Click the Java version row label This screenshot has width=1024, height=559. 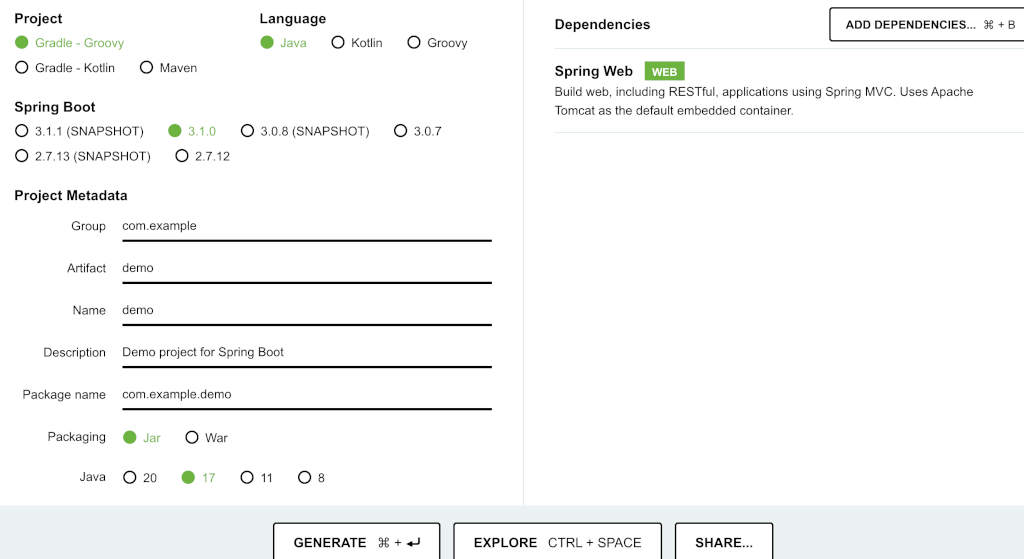(93, 477)
